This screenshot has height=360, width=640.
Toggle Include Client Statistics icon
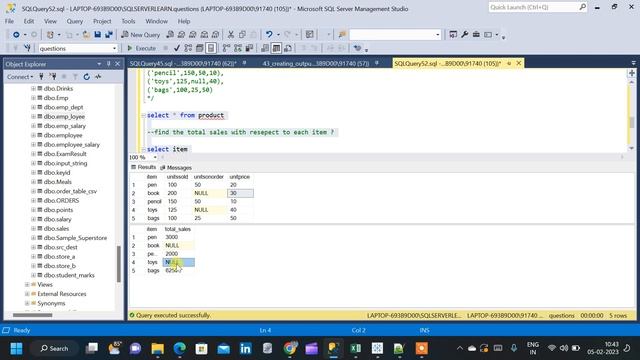(249, 48)
